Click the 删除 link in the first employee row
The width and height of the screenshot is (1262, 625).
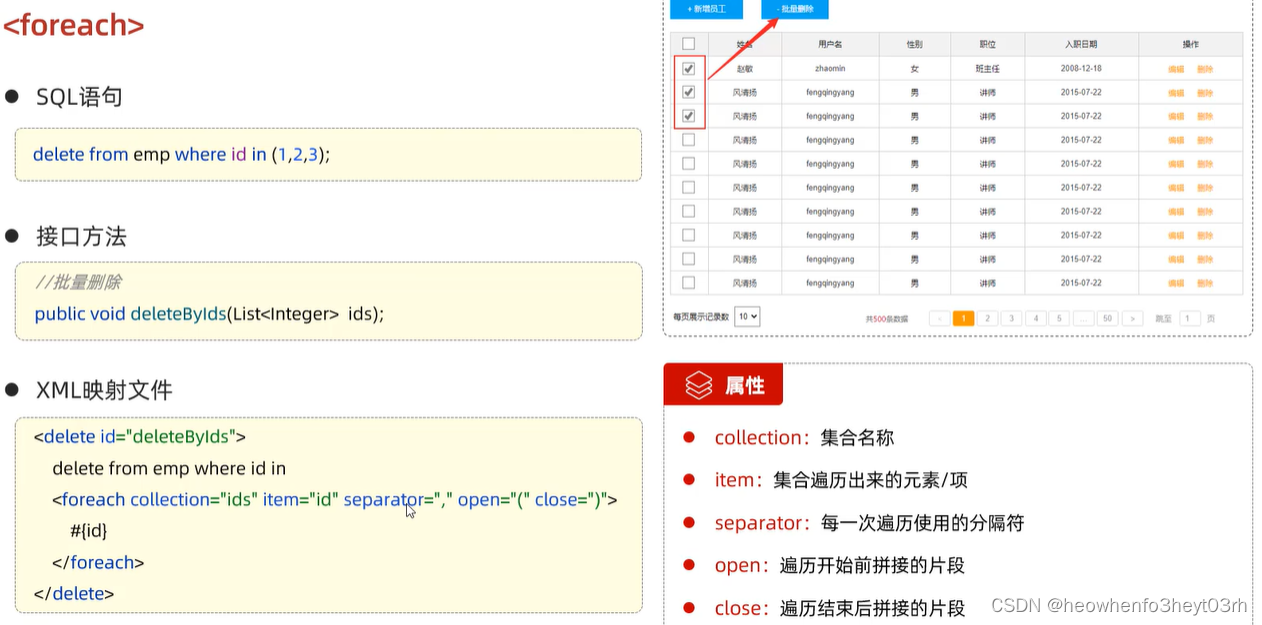pyautogui.click(x=1206, y=67)
